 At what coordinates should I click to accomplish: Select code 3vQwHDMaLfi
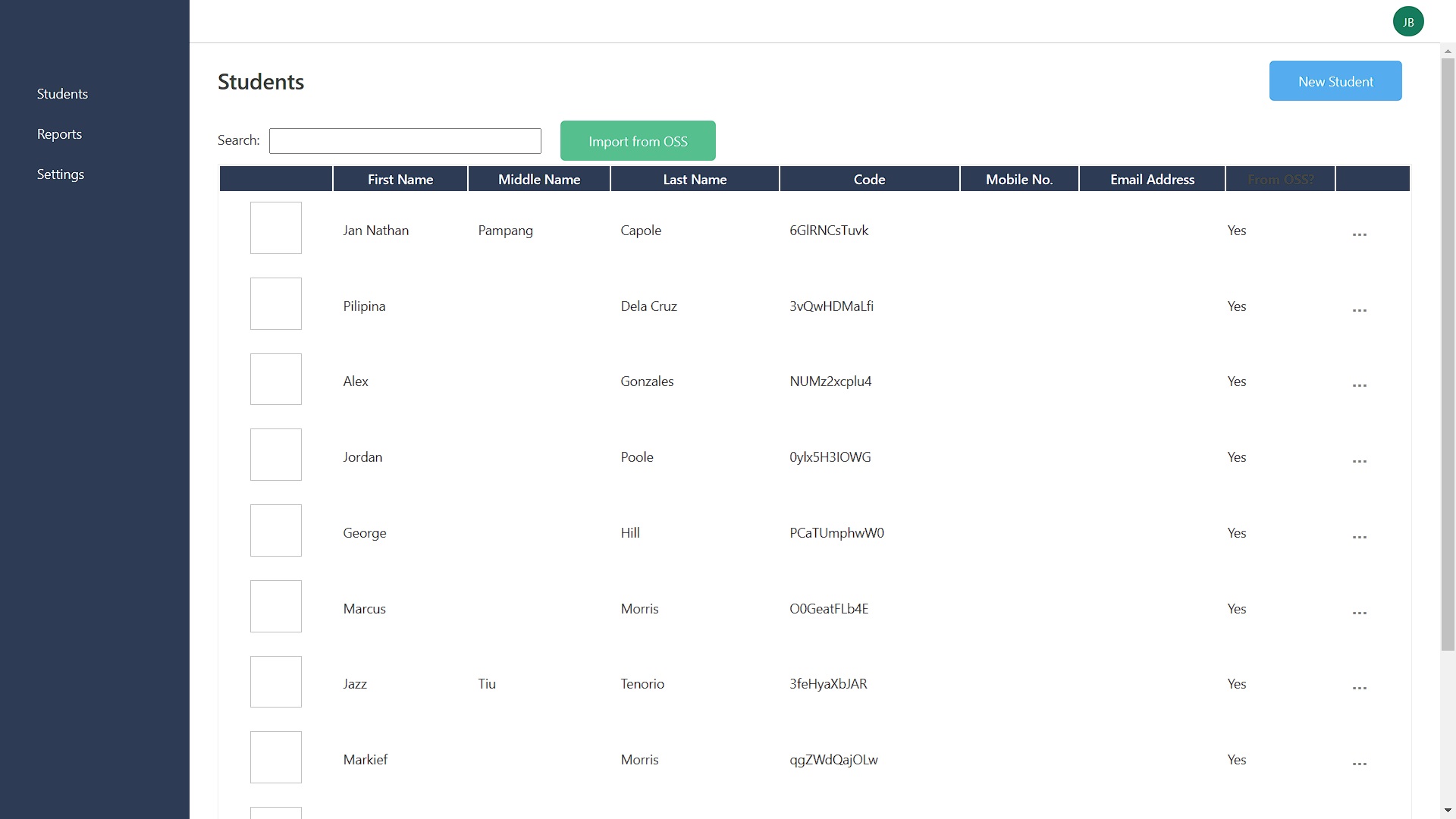pos(831,306)
